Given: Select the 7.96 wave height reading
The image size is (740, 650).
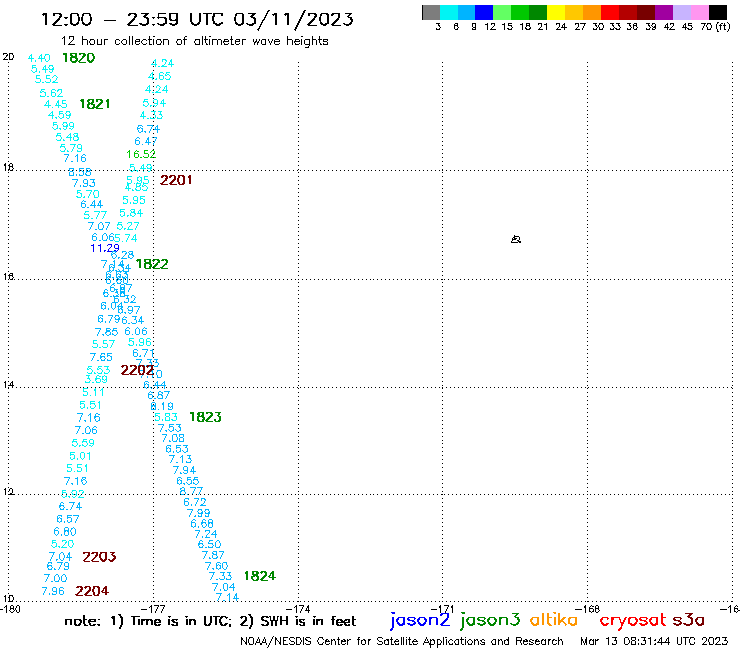Looking at the screenshot, I should (53, 591).
